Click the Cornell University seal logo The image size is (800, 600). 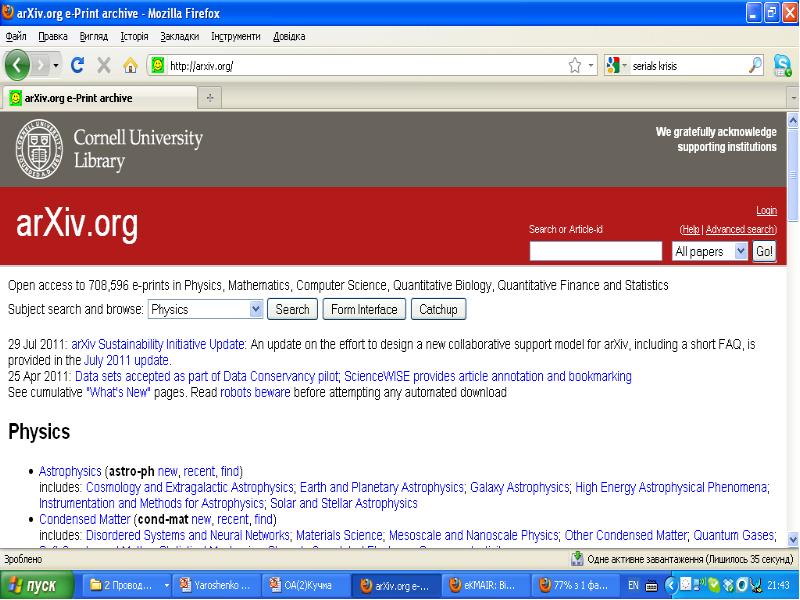click(36, 147)
